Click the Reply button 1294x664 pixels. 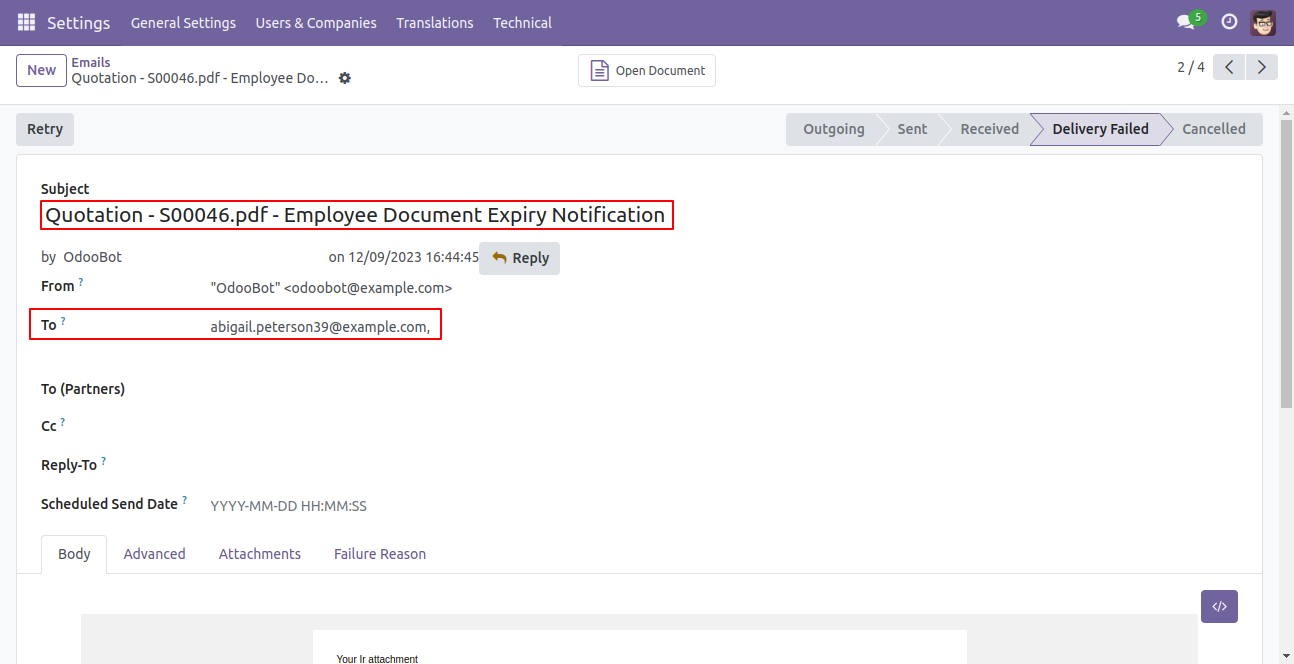coord(520,258)
